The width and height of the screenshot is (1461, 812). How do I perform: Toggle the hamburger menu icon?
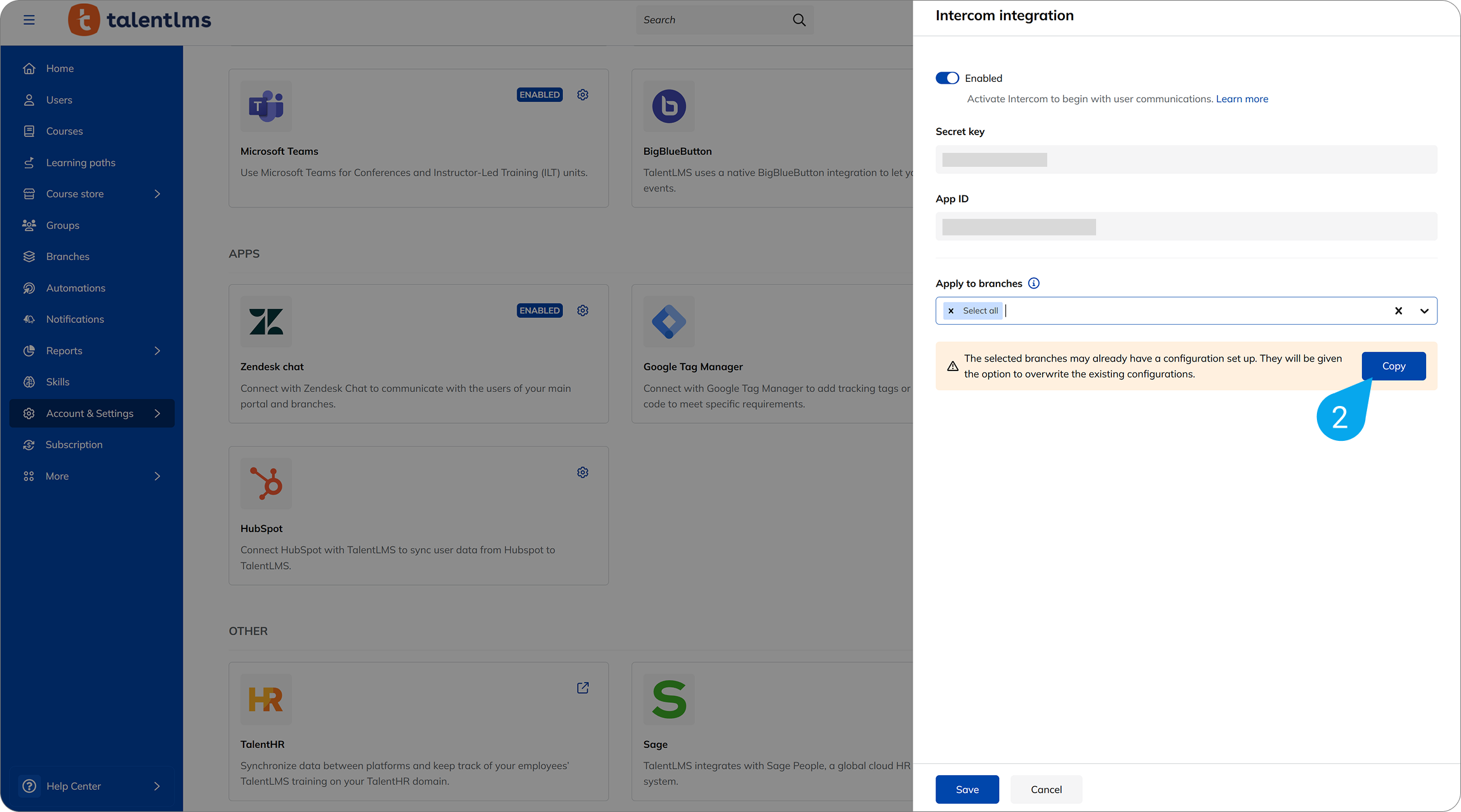29,20
